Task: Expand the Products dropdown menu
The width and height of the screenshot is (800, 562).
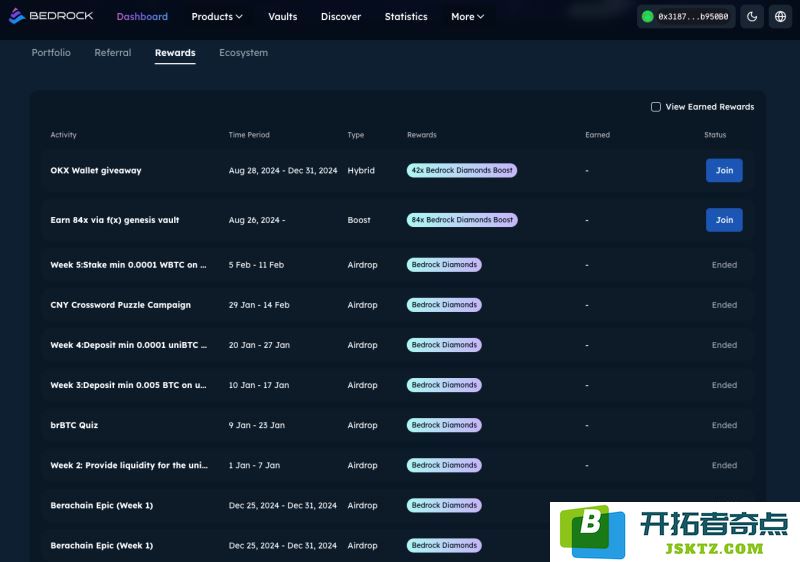Action: tap(217, 16)
